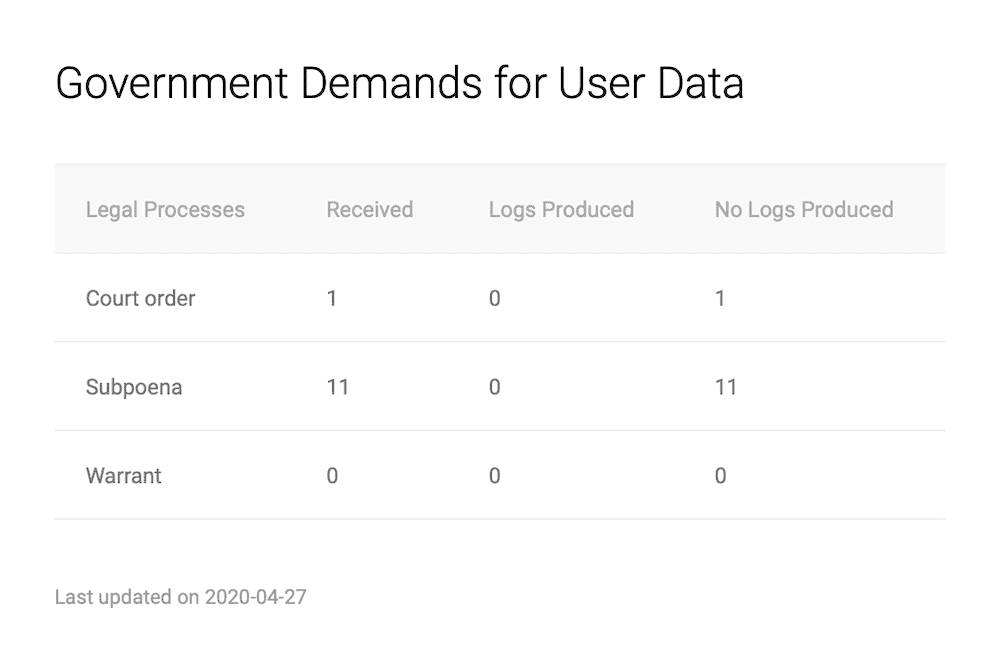Click the No Logs Produced column header
This screenshot has height=660, width=1000.
click(x=803, y=210)
